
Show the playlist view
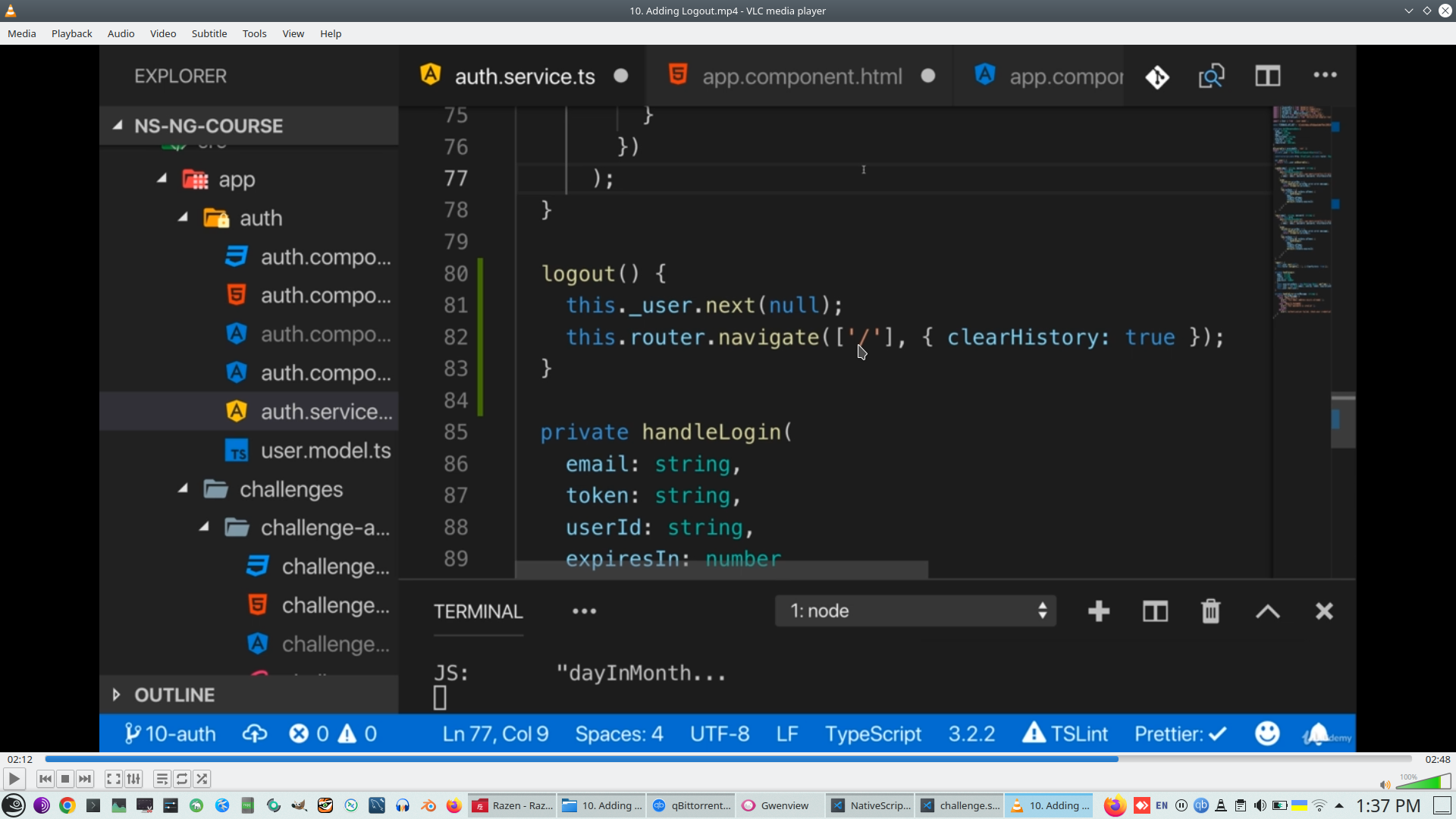(162, 779)
